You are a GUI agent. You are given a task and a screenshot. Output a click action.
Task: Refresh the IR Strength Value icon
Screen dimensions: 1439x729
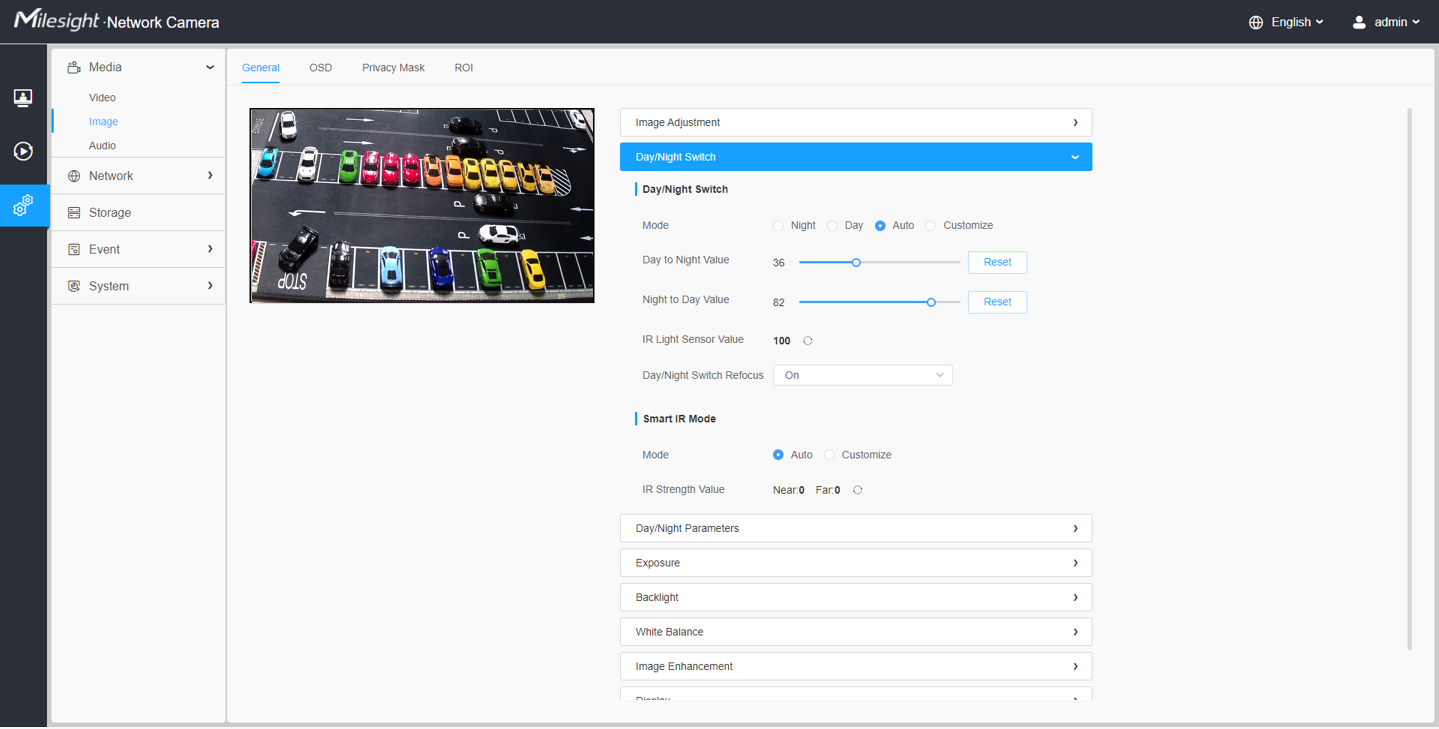857,490
